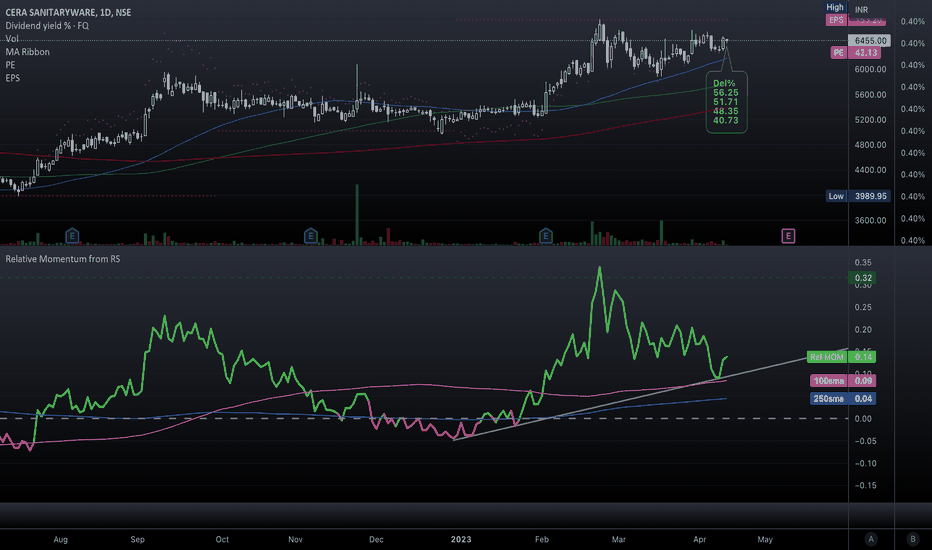Screen dimensions: 932x550
Task: Click the 100sma 0.09 label
Action: point(842,381)
